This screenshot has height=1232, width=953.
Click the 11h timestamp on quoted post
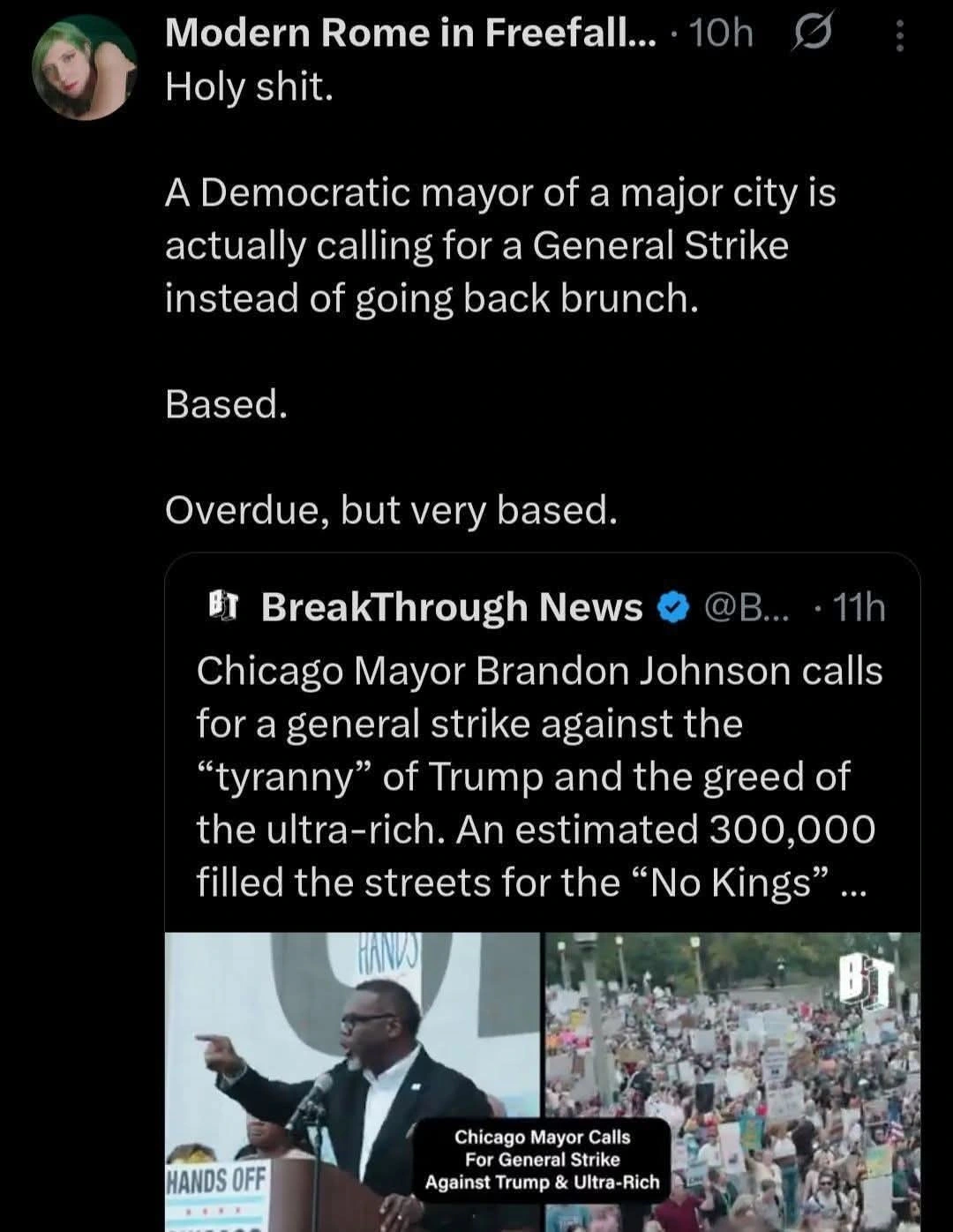tap(858, 607)
